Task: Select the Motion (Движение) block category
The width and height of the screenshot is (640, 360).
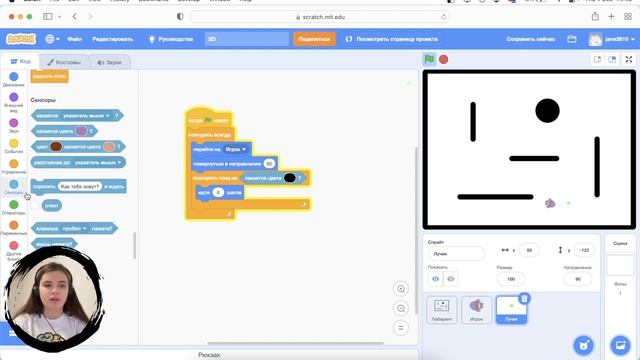Action: click(13, 79)
